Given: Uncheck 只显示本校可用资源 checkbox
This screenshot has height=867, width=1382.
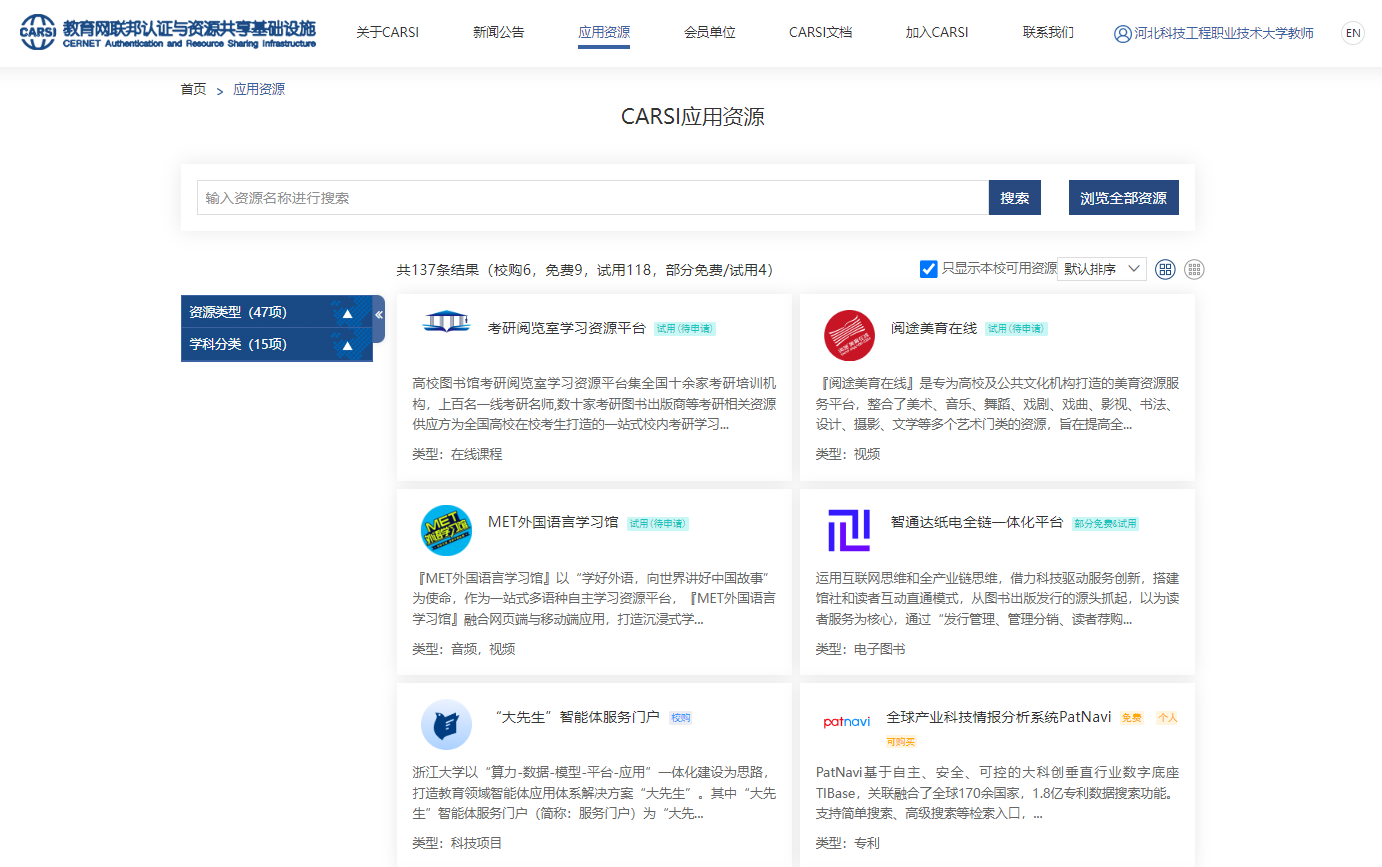Looking at the screenshot, I should 929,269.
